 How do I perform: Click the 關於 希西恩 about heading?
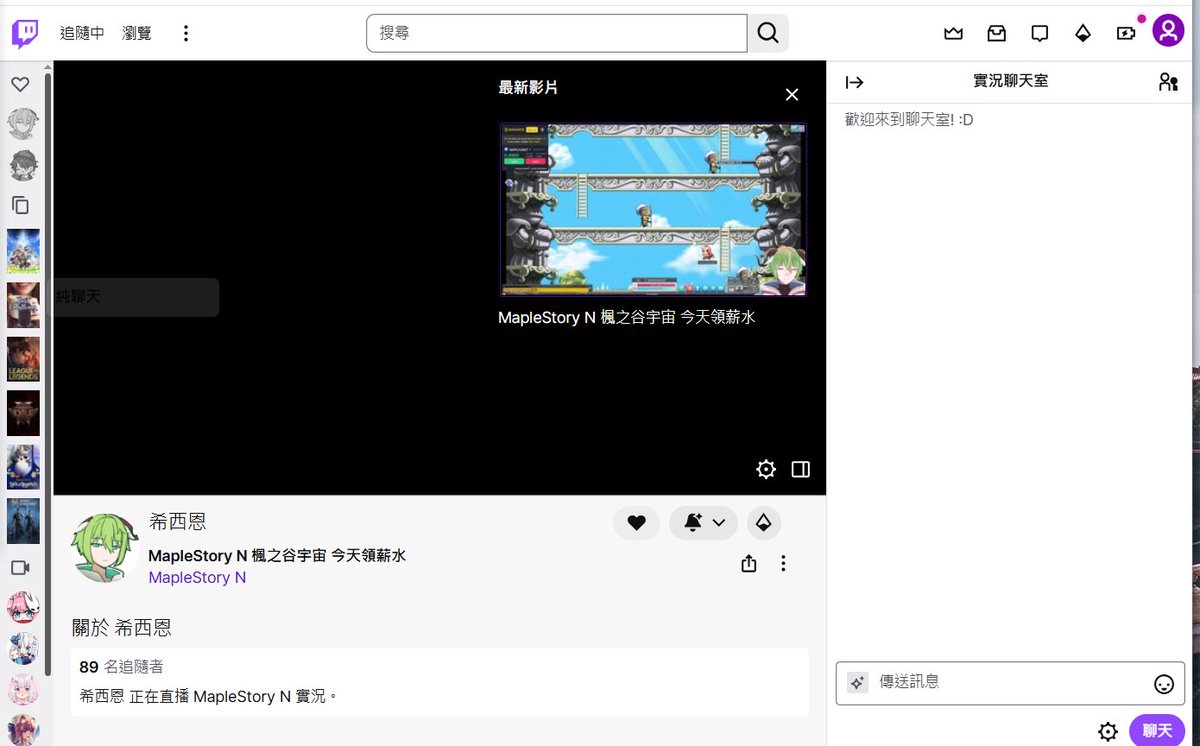click(122, 628)
